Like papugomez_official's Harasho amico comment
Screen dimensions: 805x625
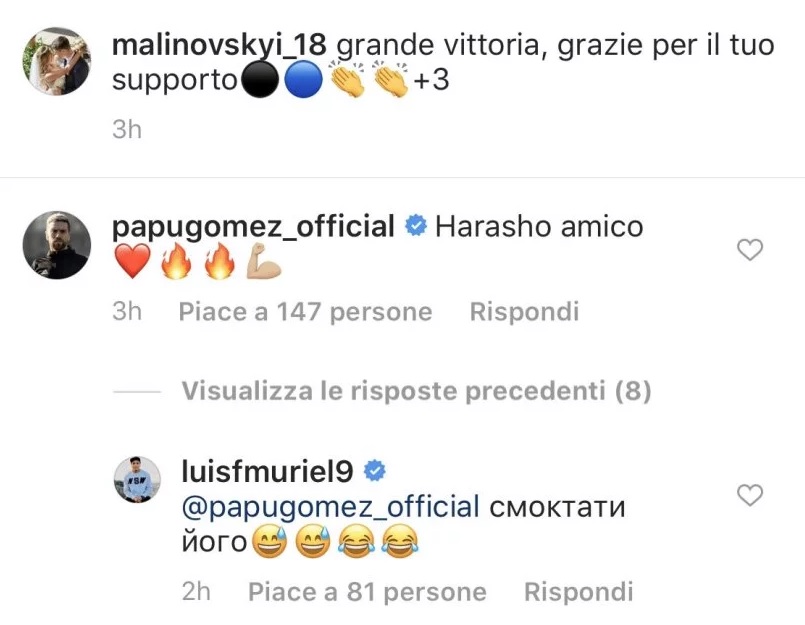coord(750,250)
